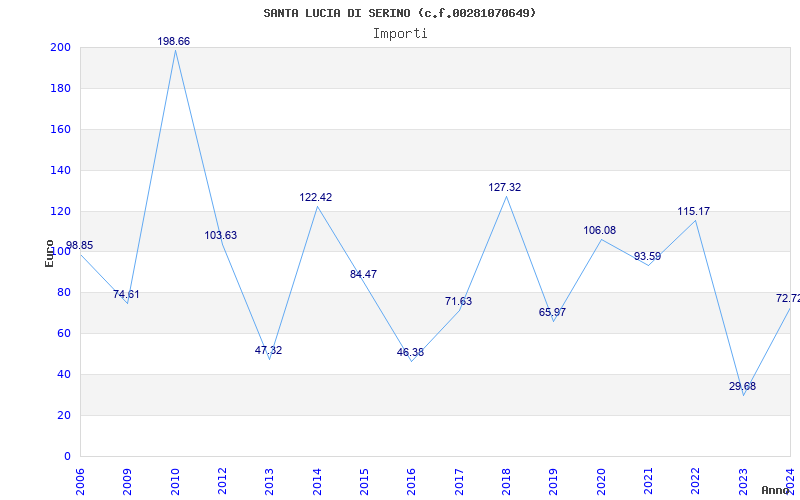Viewport: 800px width, 500px height.
Task: Click the 2010 x-axis label
Action: 175,482
